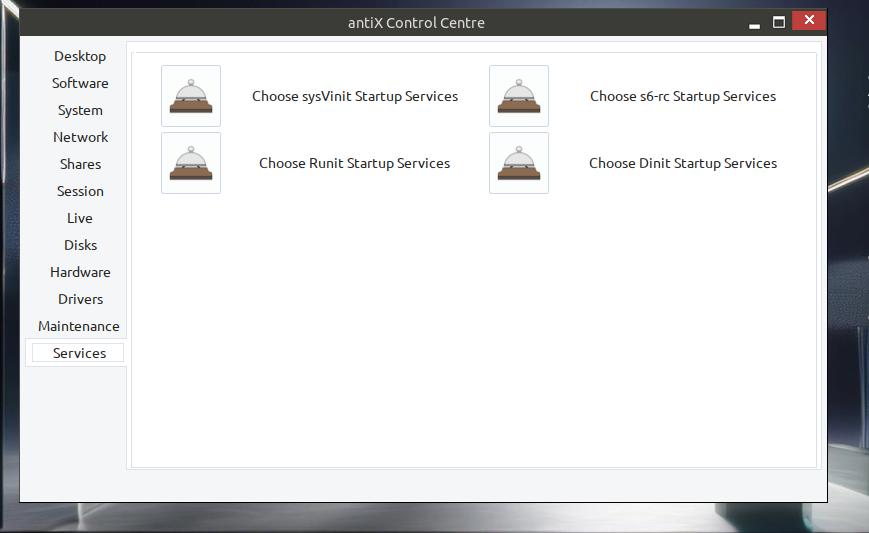
Task: Open the Drivers tab
Action: coord(80,299)
